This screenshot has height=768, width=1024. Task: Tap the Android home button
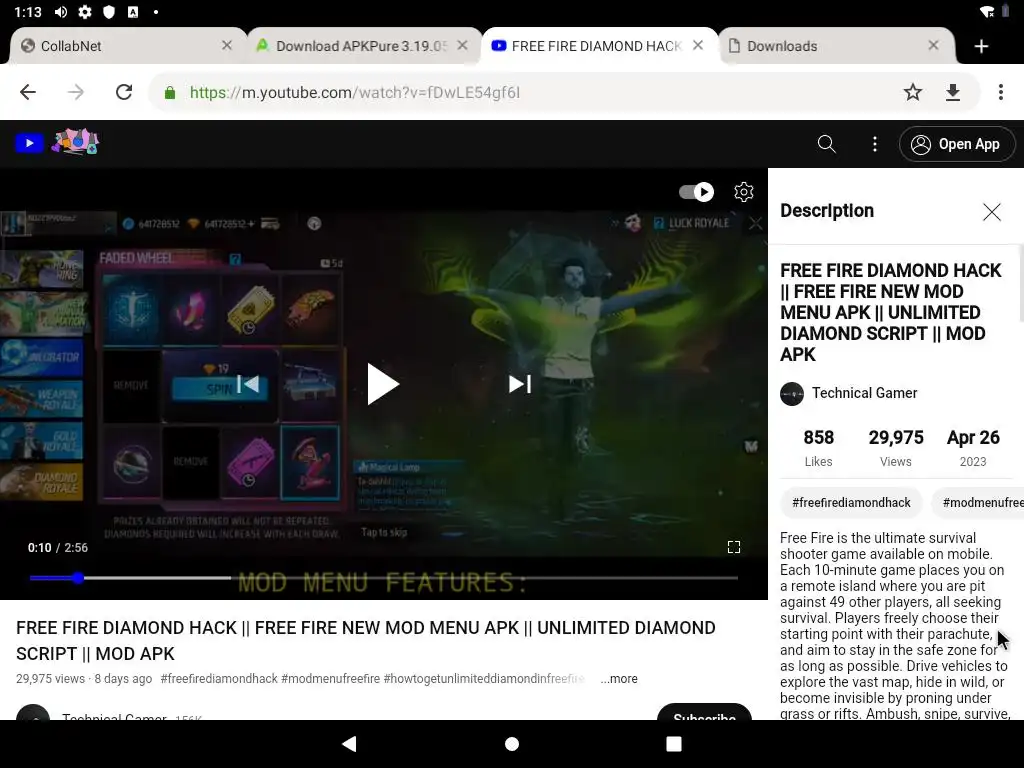512,744
